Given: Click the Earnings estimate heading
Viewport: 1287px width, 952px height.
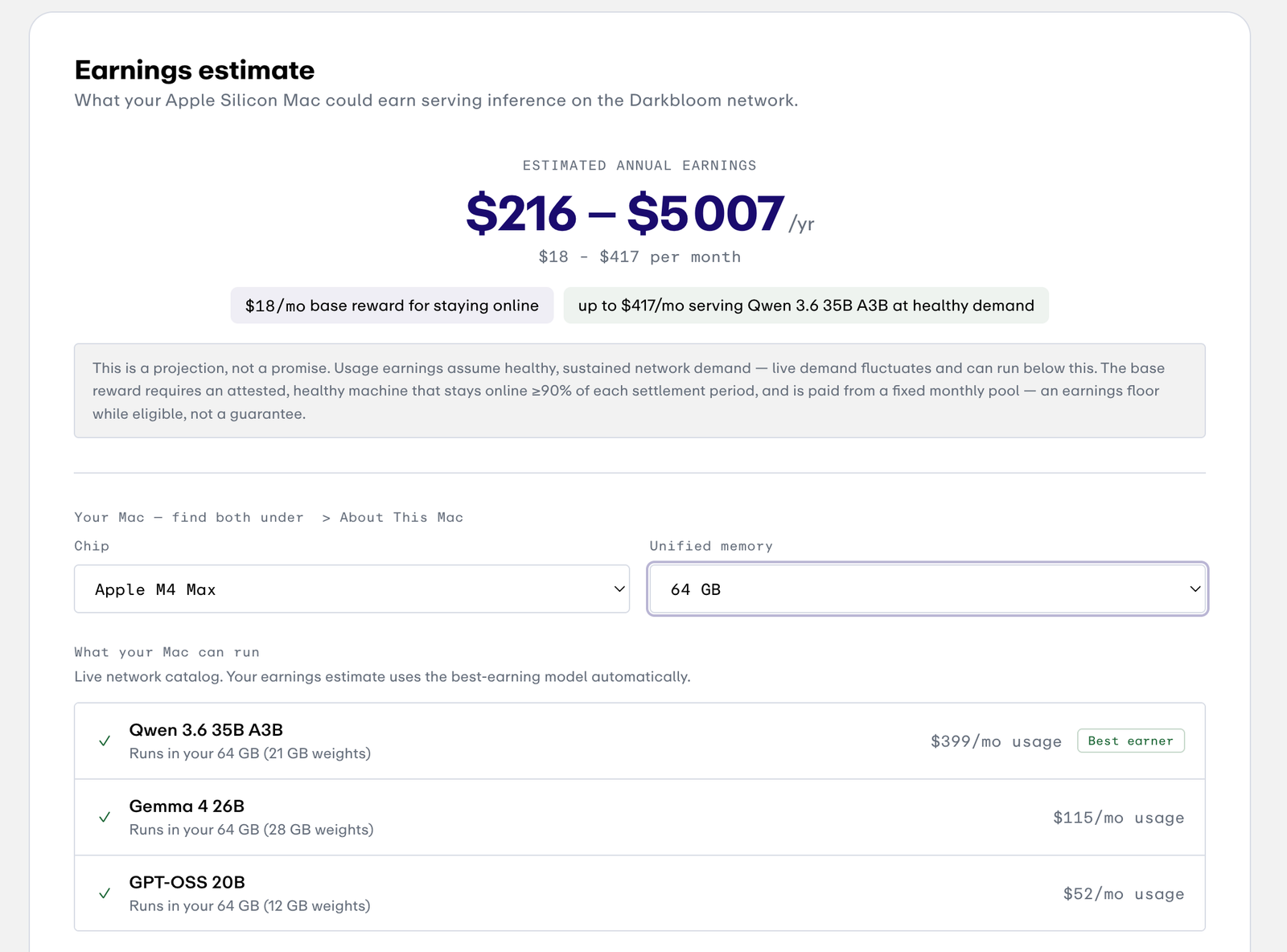Looking at the screenshot, I should 195,70.
